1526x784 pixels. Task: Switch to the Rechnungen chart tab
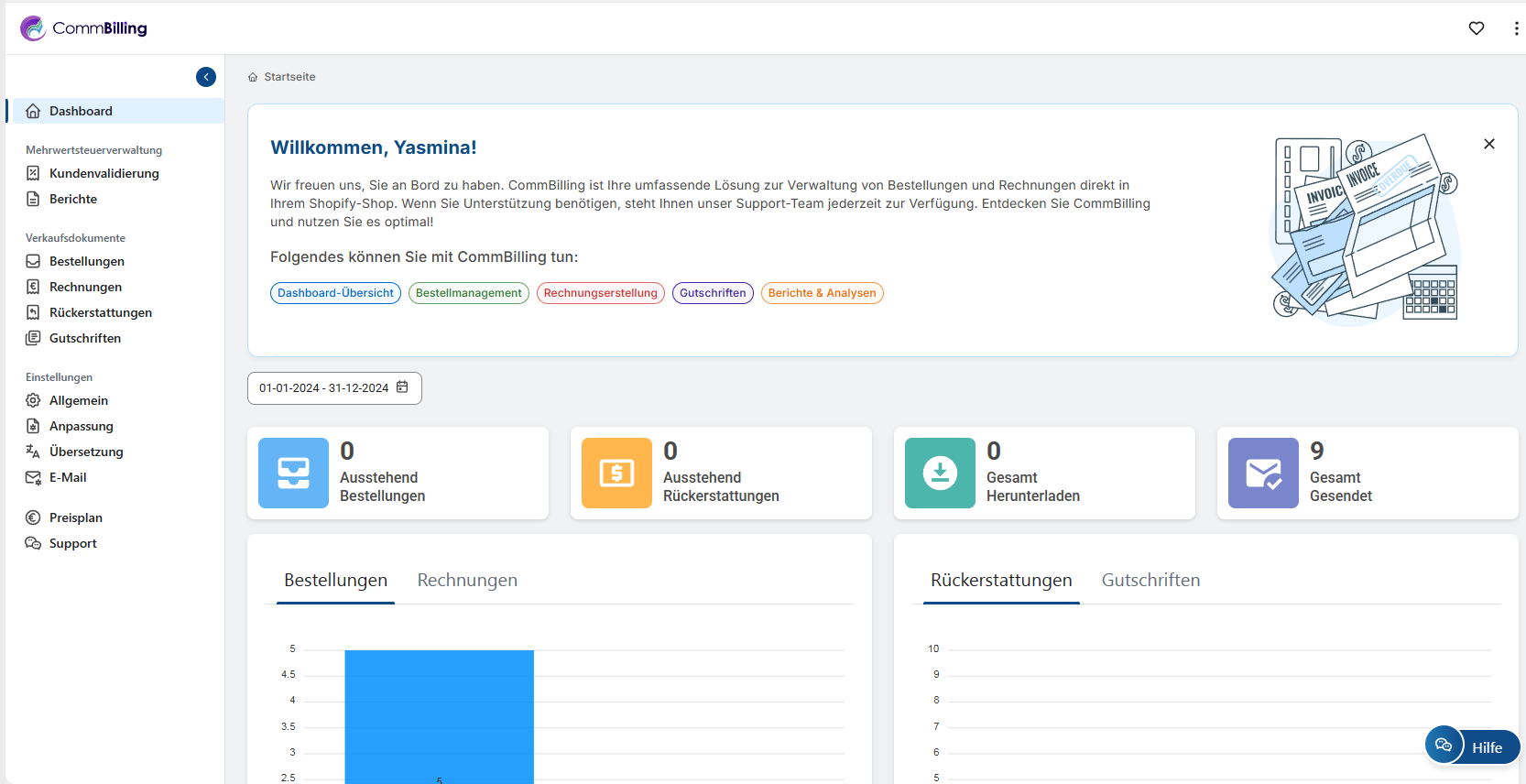(467, 581)
